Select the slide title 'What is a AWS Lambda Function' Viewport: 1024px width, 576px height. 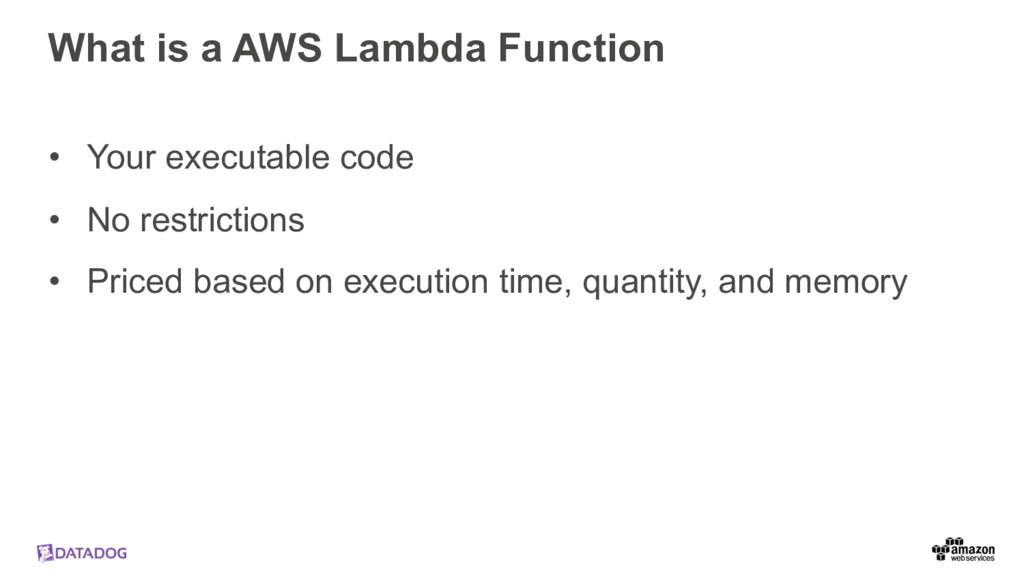click(x=356, y=48)
